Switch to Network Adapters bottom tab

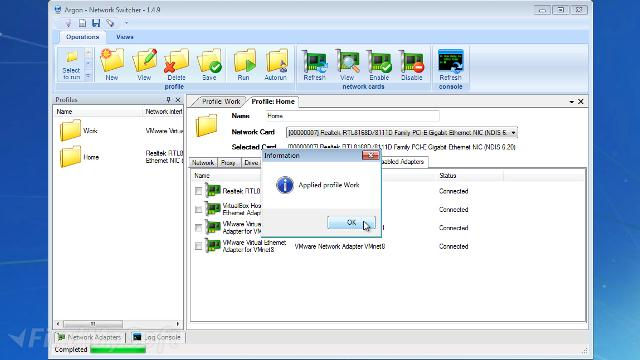click(x=89, y=337)
